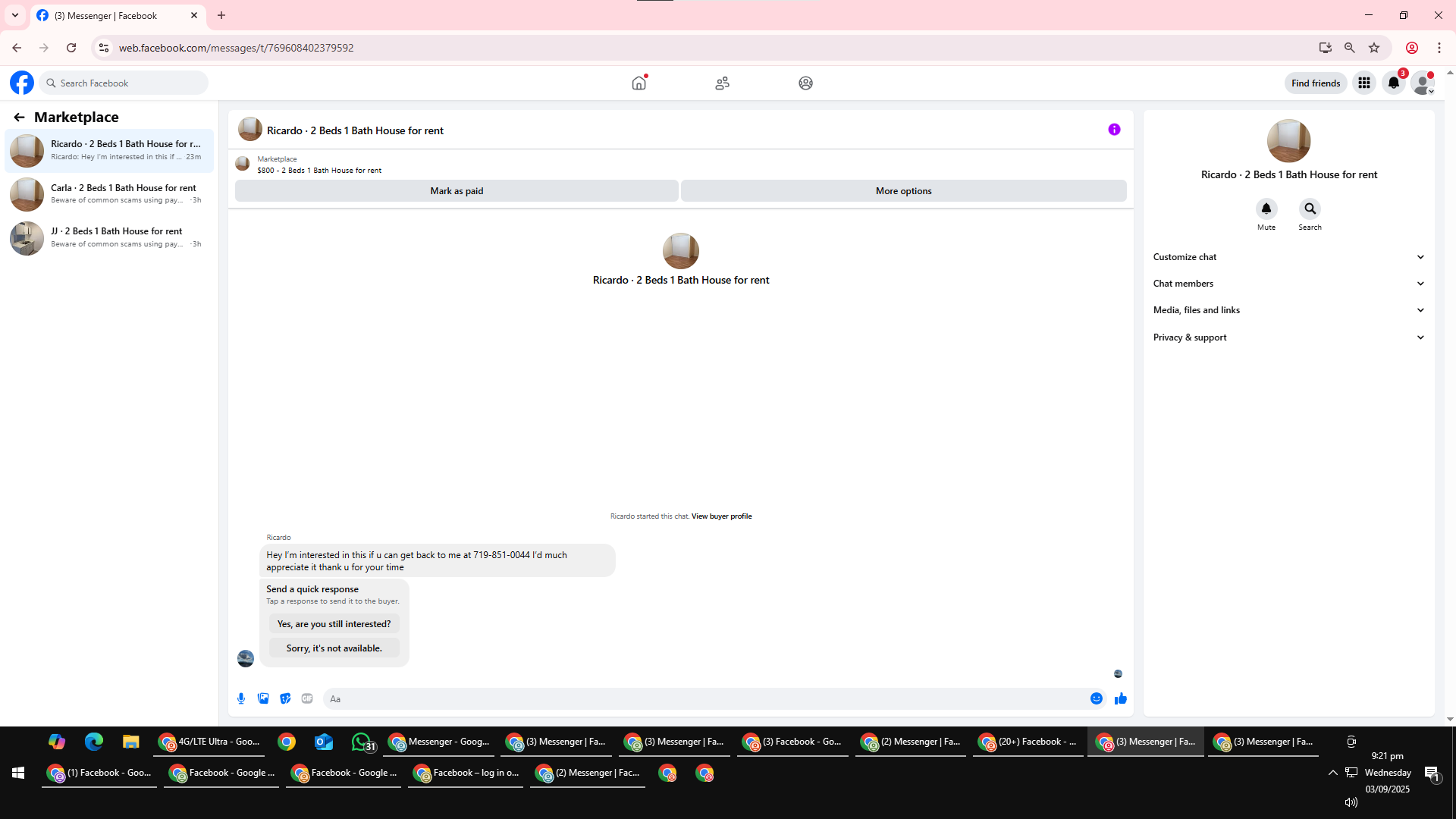Switch to Messenger | Facebook browser tab

tap(118, 15)
